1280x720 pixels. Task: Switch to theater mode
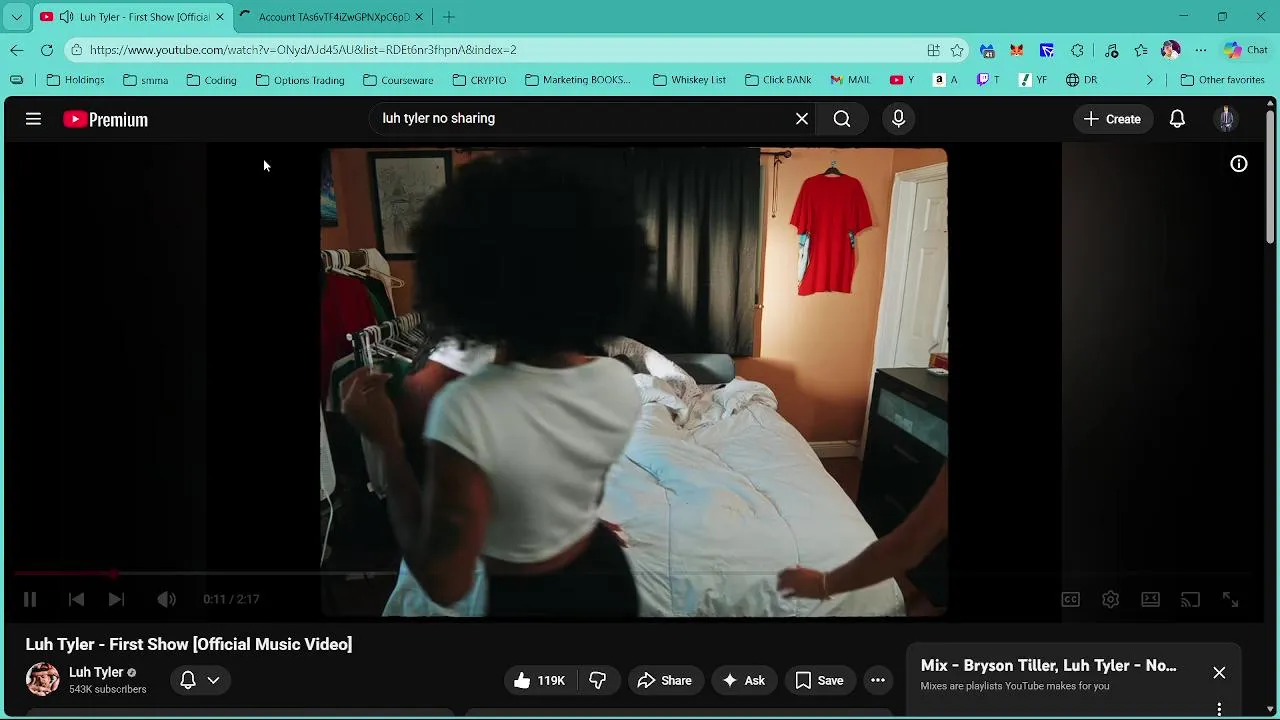[1150, 599]
